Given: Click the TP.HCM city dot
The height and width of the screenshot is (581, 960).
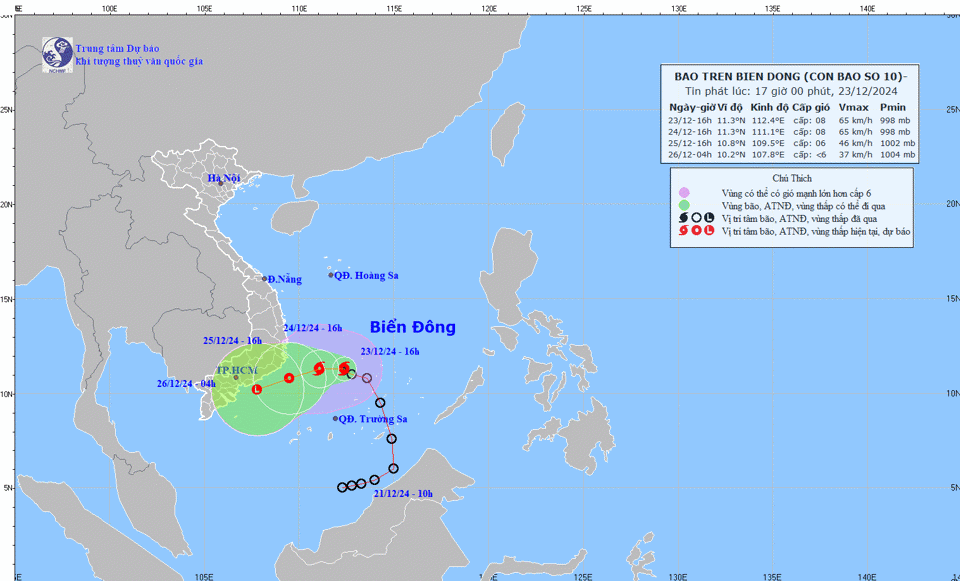Looking at the screenshot, I should [x=236, y=377].
